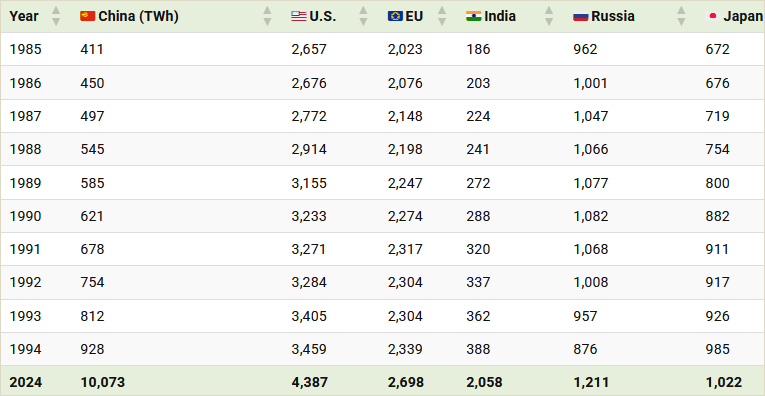Click the Japan flag icon
The width and height of the screenshot is (765, 396).
pos(713,16)
